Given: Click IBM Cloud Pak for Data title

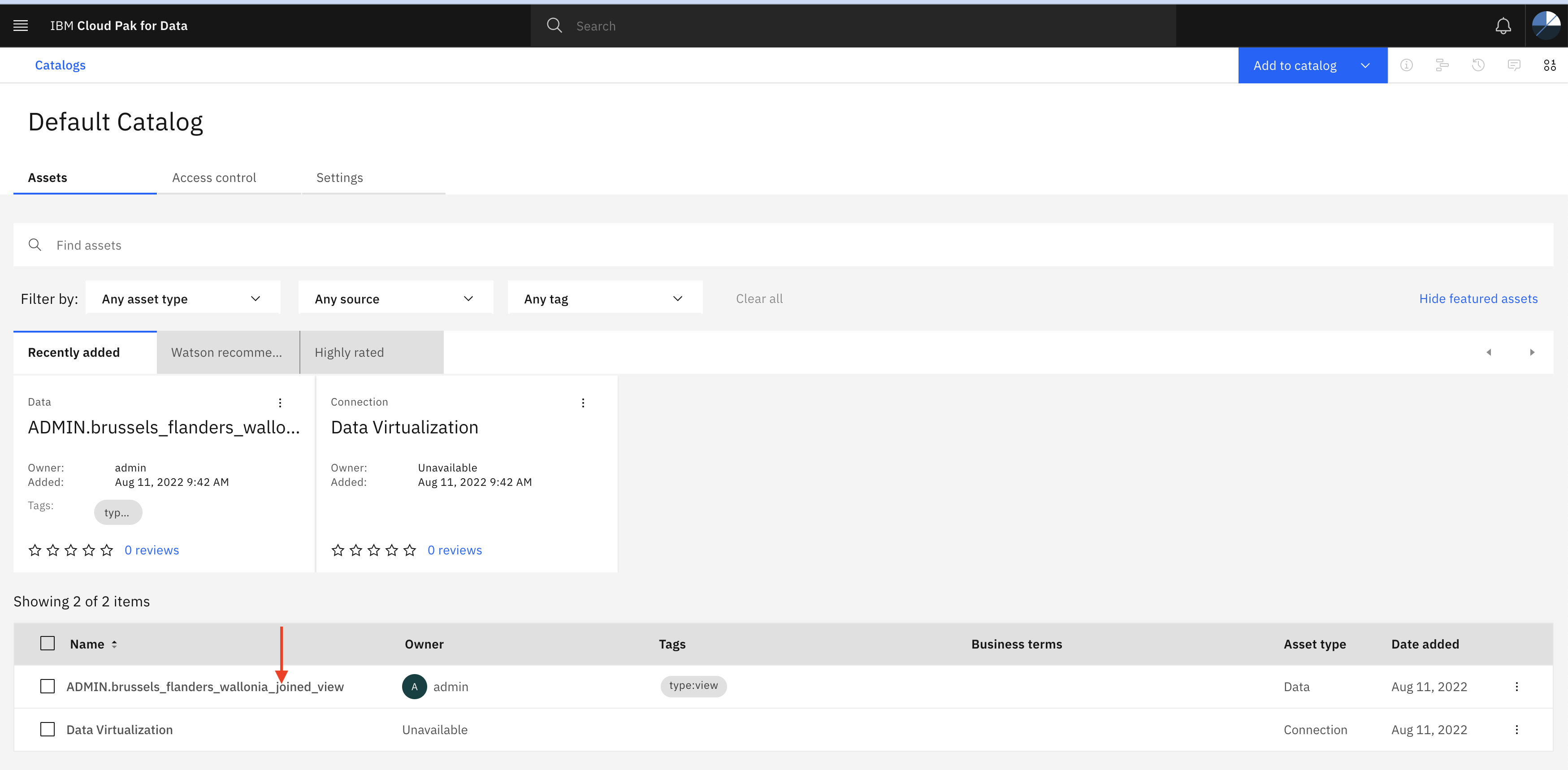Looking at the screenshot, I should [x=119, y=26].
